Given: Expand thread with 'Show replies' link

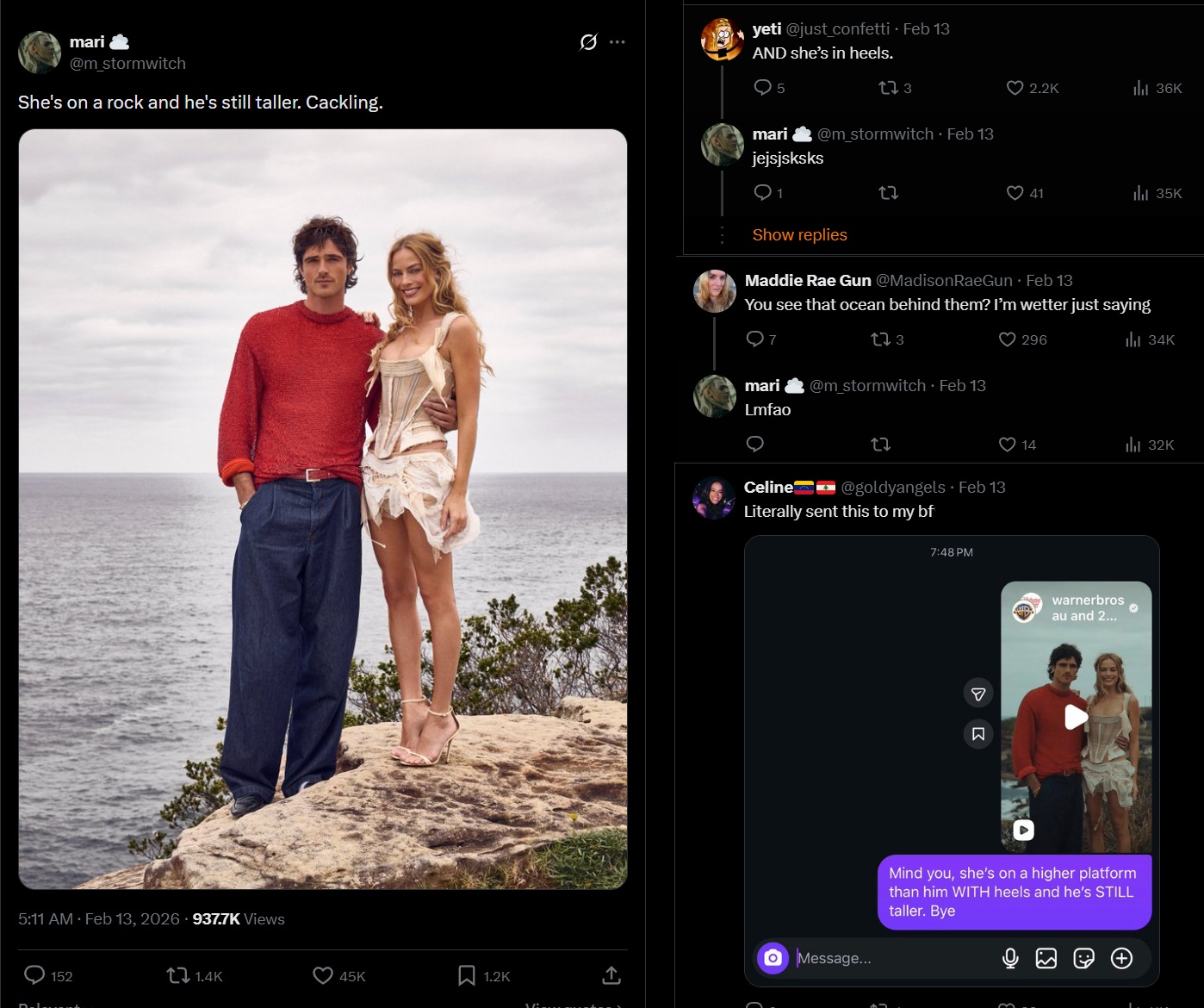Looking at the screenshot, I should [800, 235].
